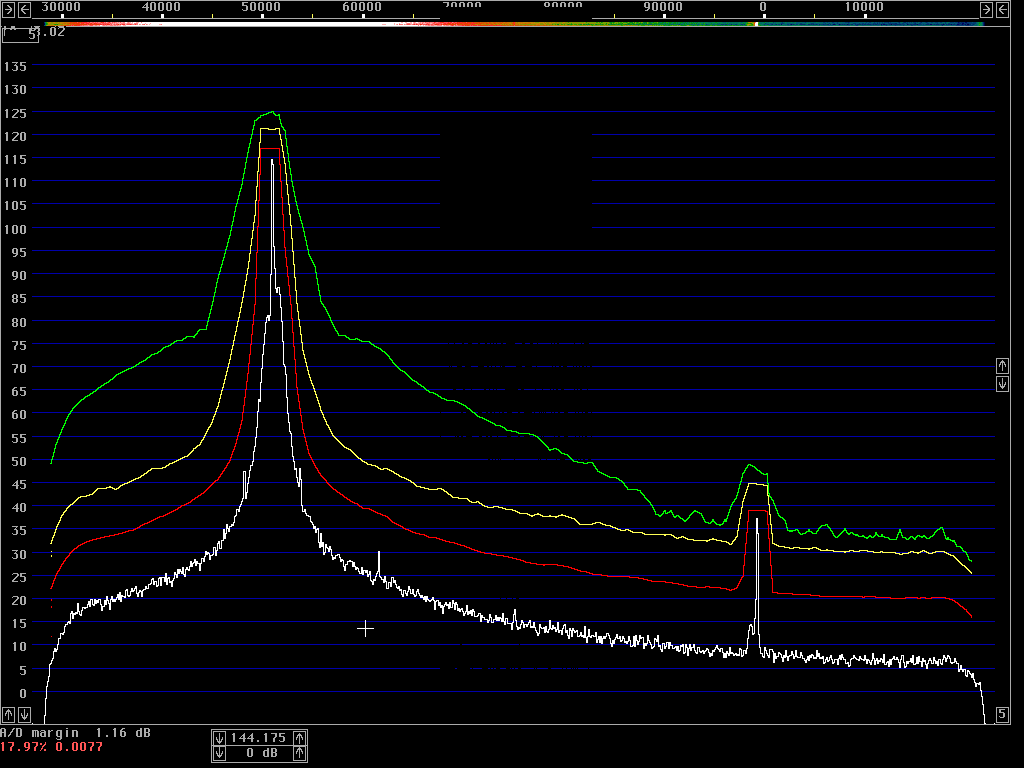Click the boxed 5 control below the top-left arrows
The width and height of the screenshot is (1024, 768).
20,35
